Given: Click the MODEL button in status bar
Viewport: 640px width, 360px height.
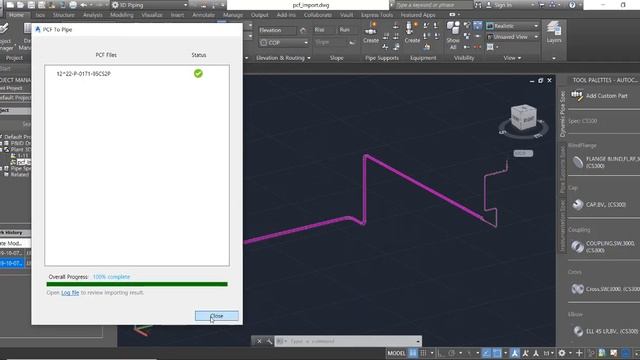Looking at the screenshot, I should (x=396, y=353).
